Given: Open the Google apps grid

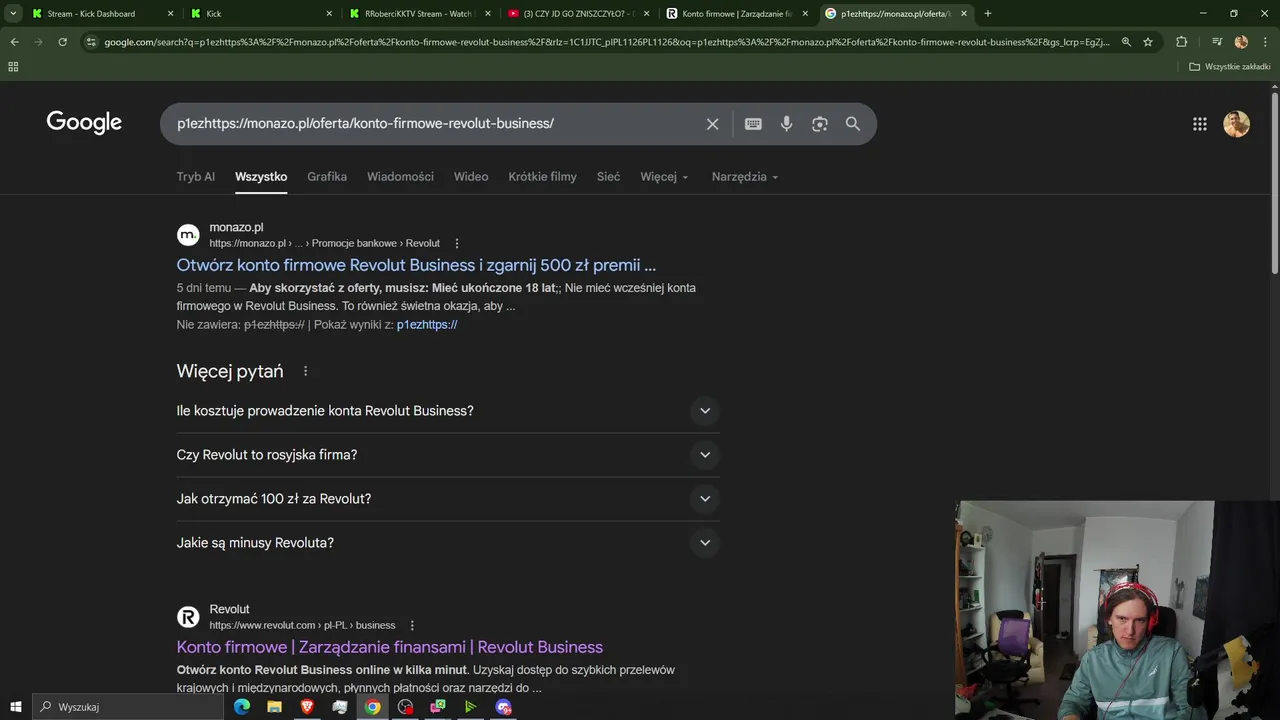Looking at the screenshot, I should pyautogui.click(x=1200, y=124).
